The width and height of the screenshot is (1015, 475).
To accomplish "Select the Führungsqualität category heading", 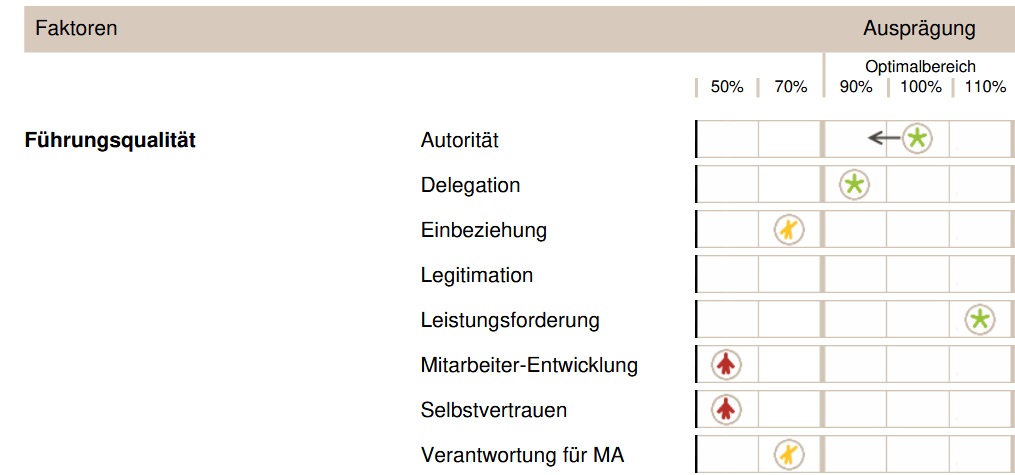I will (110, 140).
